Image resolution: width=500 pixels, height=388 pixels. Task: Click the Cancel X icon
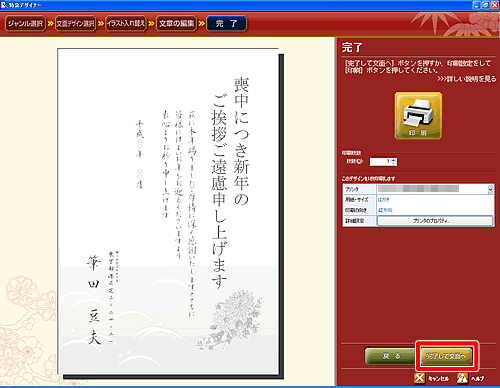[x=419, y=378]
